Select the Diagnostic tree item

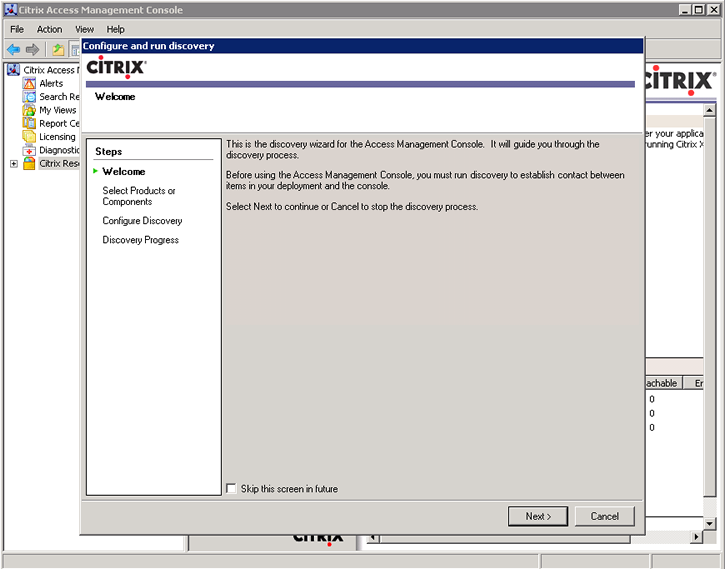click(59, 150)
